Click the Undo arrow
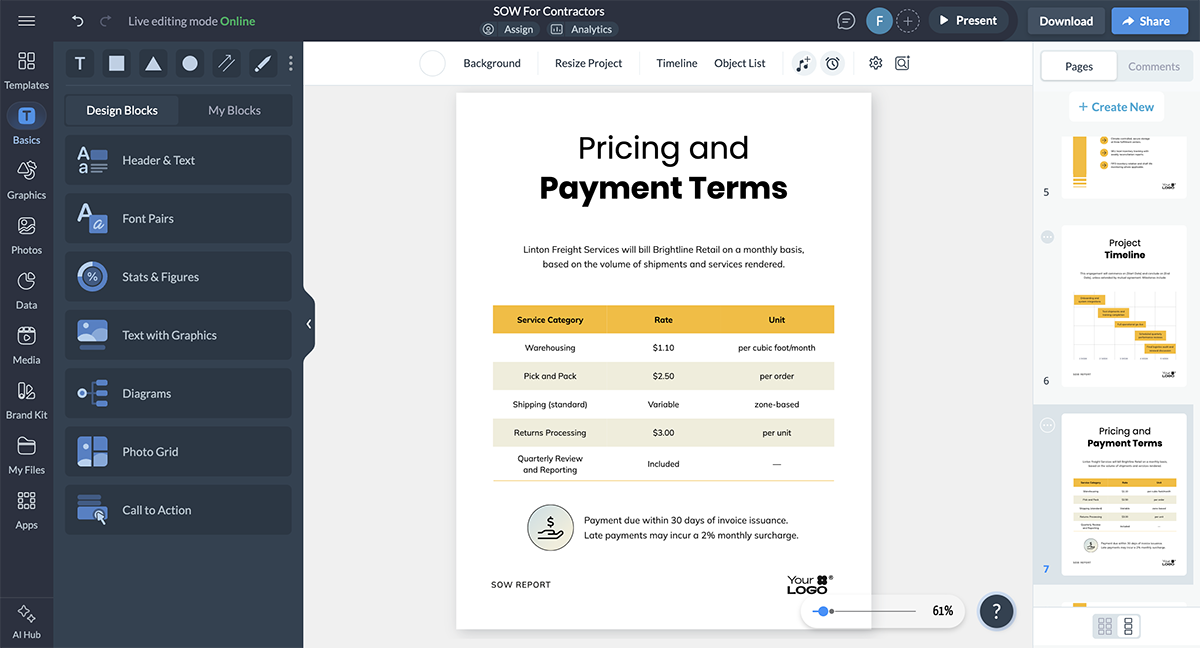 click(77, 19)
